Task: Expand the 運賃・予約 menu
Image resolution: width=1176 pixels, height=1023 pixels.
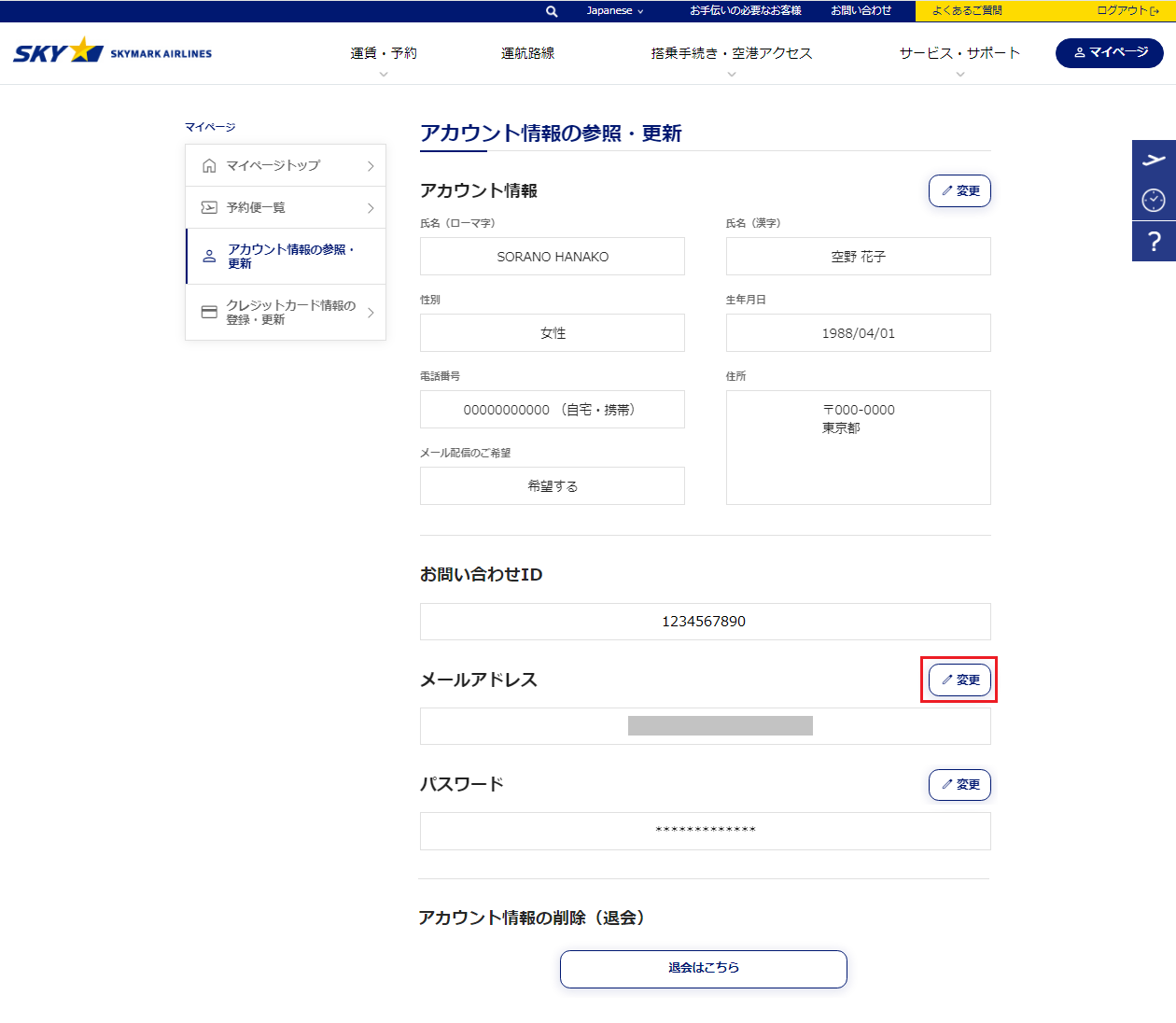Action: 384,54
